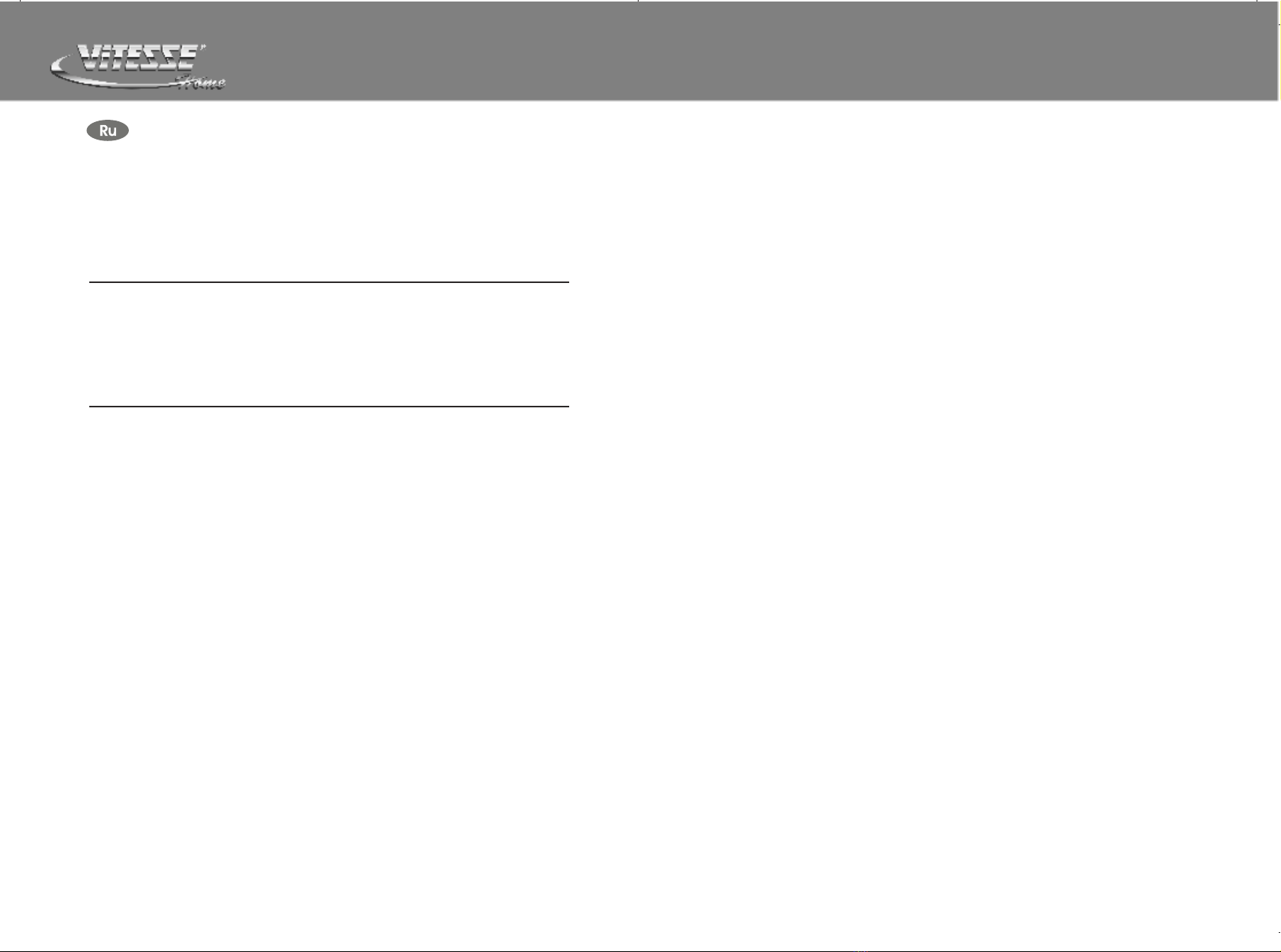This screenshot has height=952, width=1281.
Task: Click blank area between the two divider lines
Action: tap(330, 345)
